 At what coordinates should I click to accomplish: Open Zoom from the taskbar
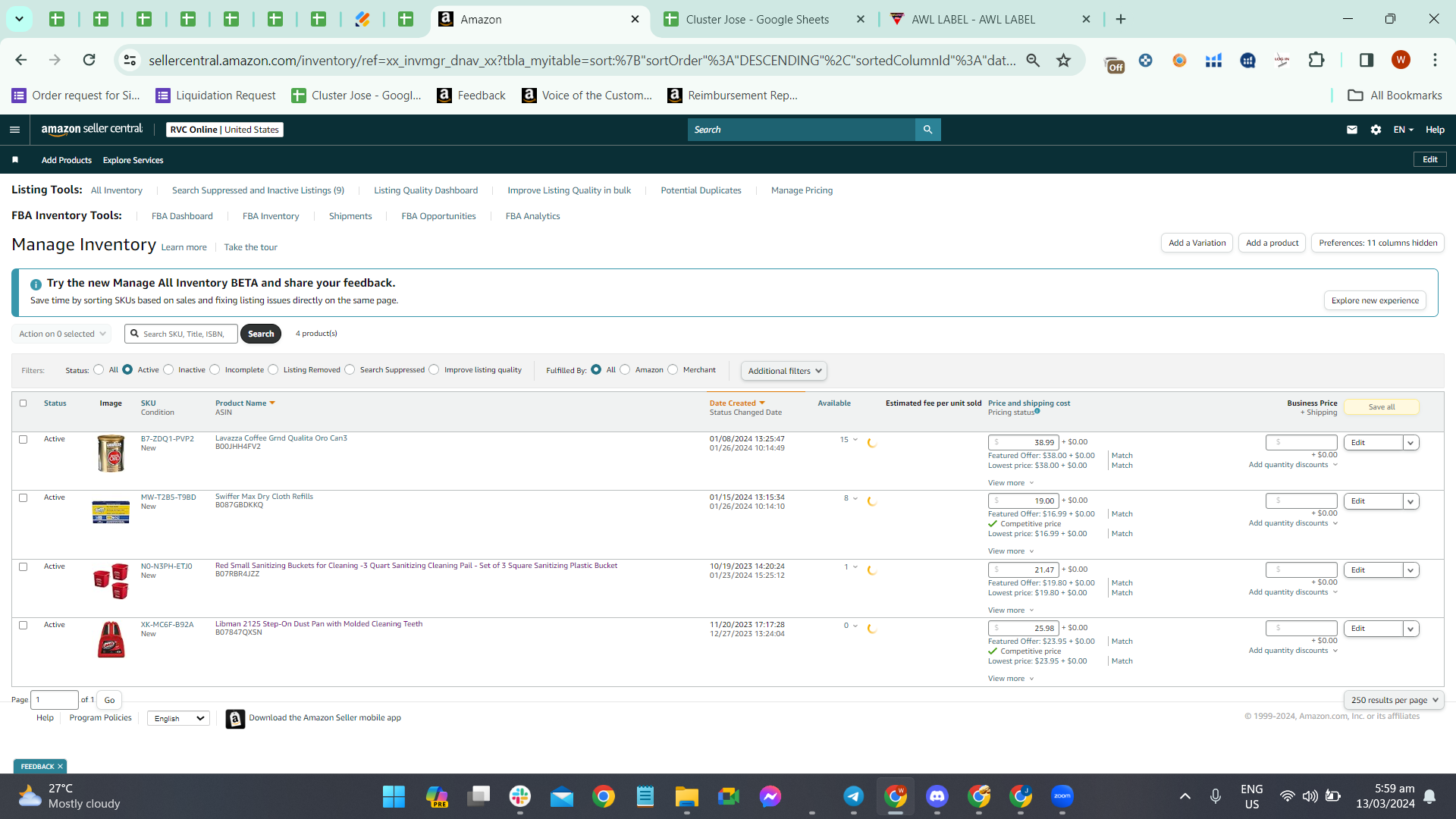[1062, 796]
